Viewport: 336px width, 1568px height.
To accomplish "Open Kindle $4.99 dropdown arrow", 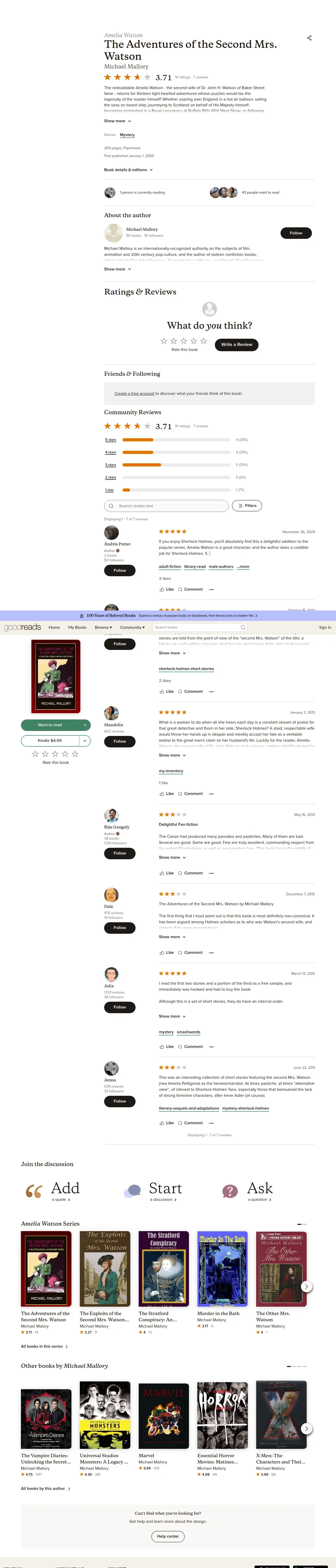I will 85,741.
